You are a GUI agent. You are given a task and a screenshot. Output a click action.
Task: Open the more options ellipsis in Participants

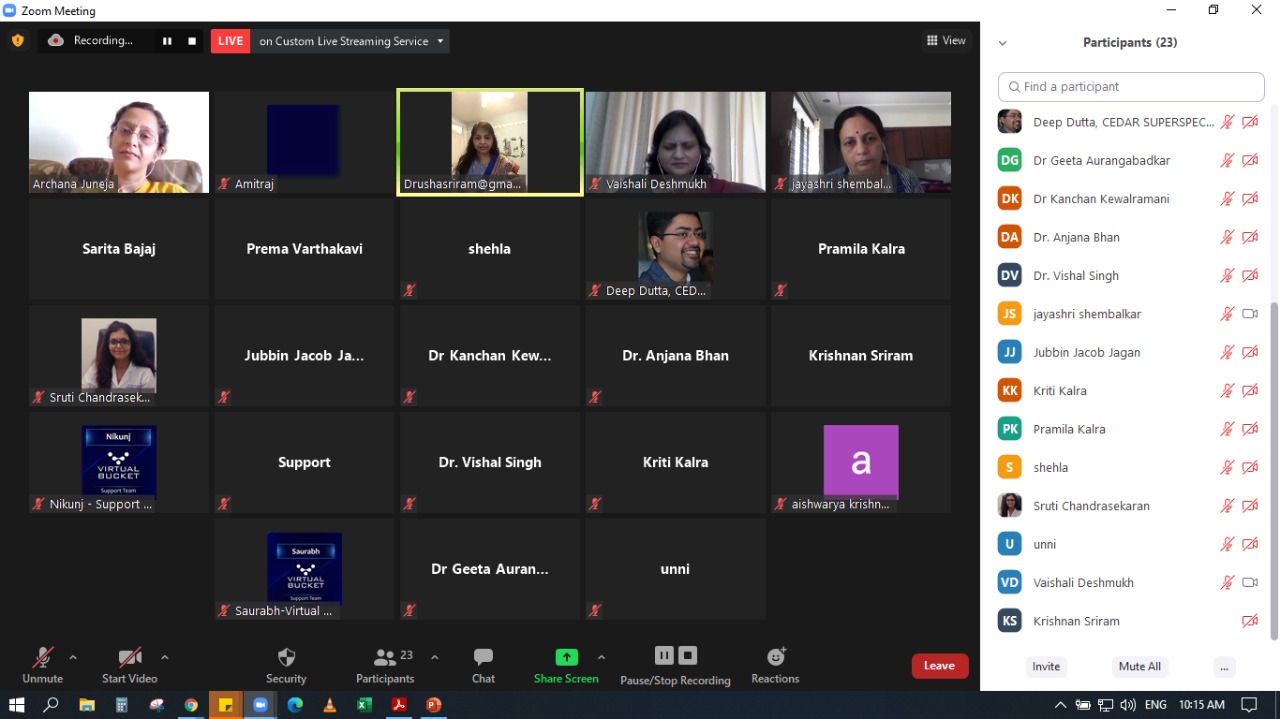[x=1224, y=667]
